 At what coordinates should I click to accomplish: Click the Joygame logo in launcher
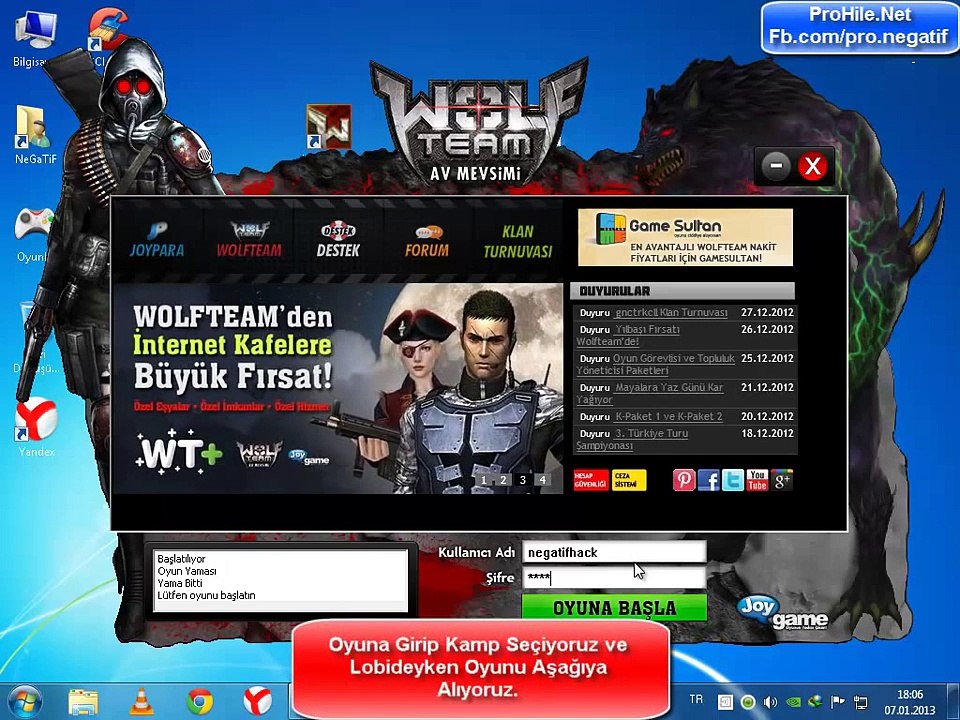(782, 613)
